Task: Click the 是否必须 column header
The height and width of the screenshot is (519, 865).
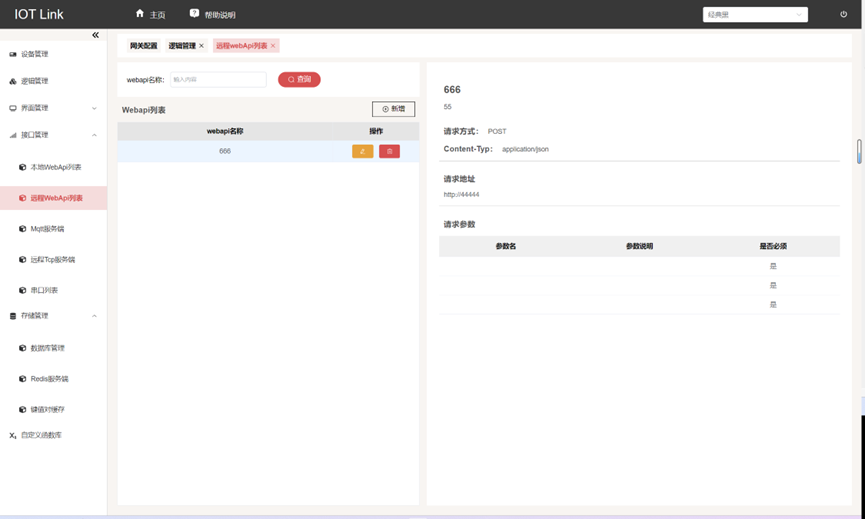Action: 773,246
